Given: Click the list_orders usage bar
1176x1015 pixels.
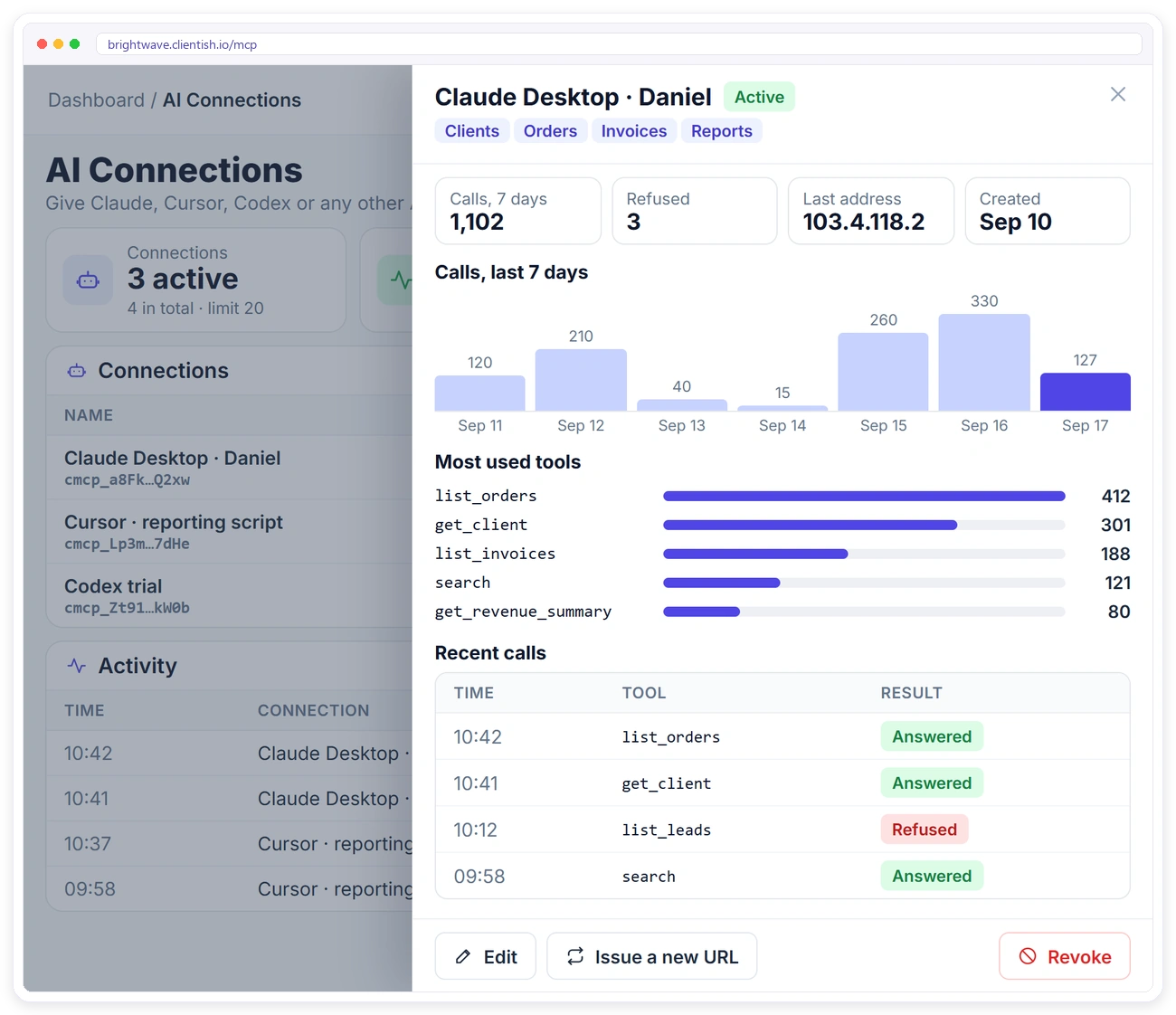Looking at the screenshot, I should pyautogui.click(x=864, y=496).
